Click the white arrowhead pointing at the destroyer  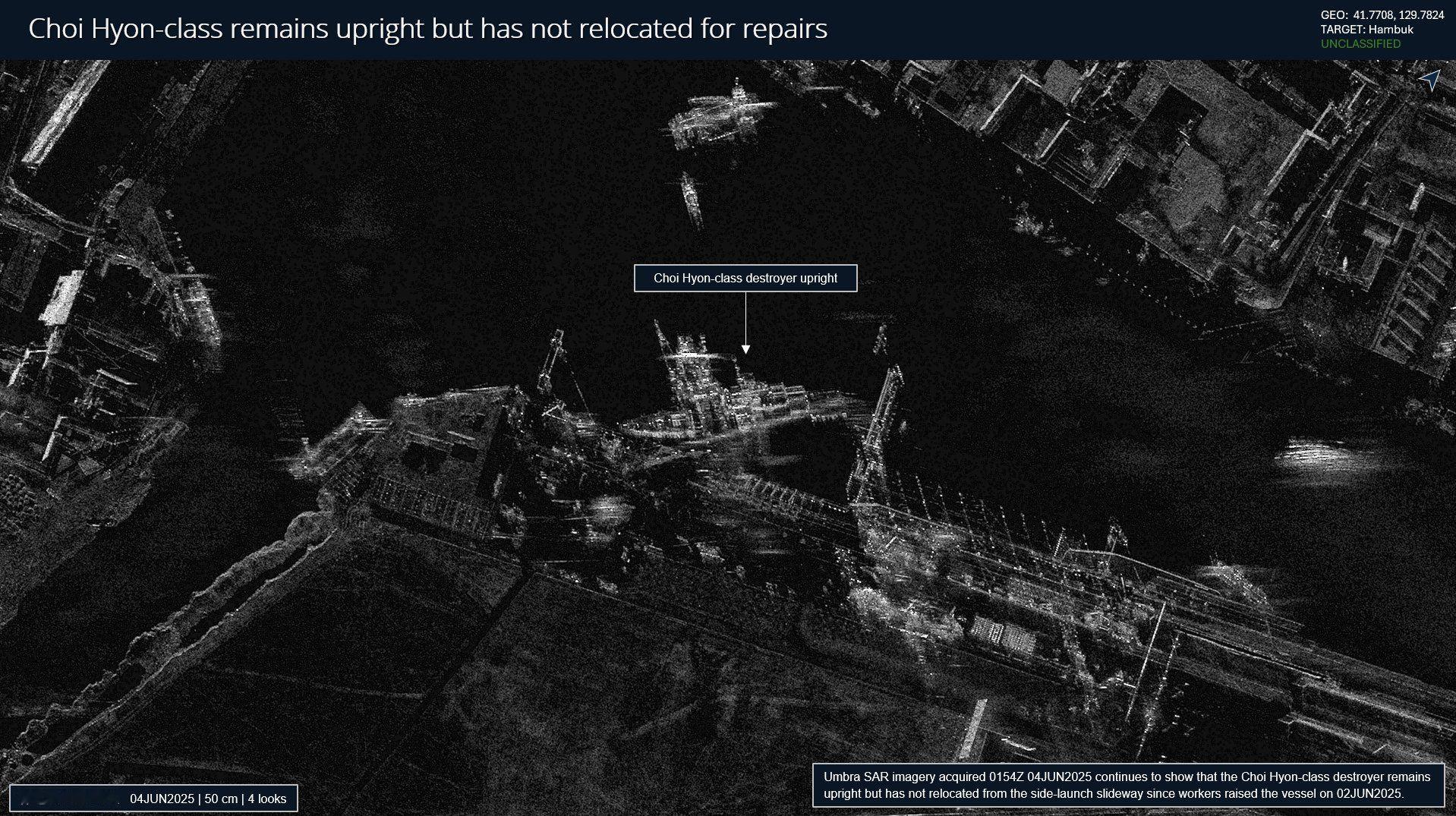[x=745, y=348]
